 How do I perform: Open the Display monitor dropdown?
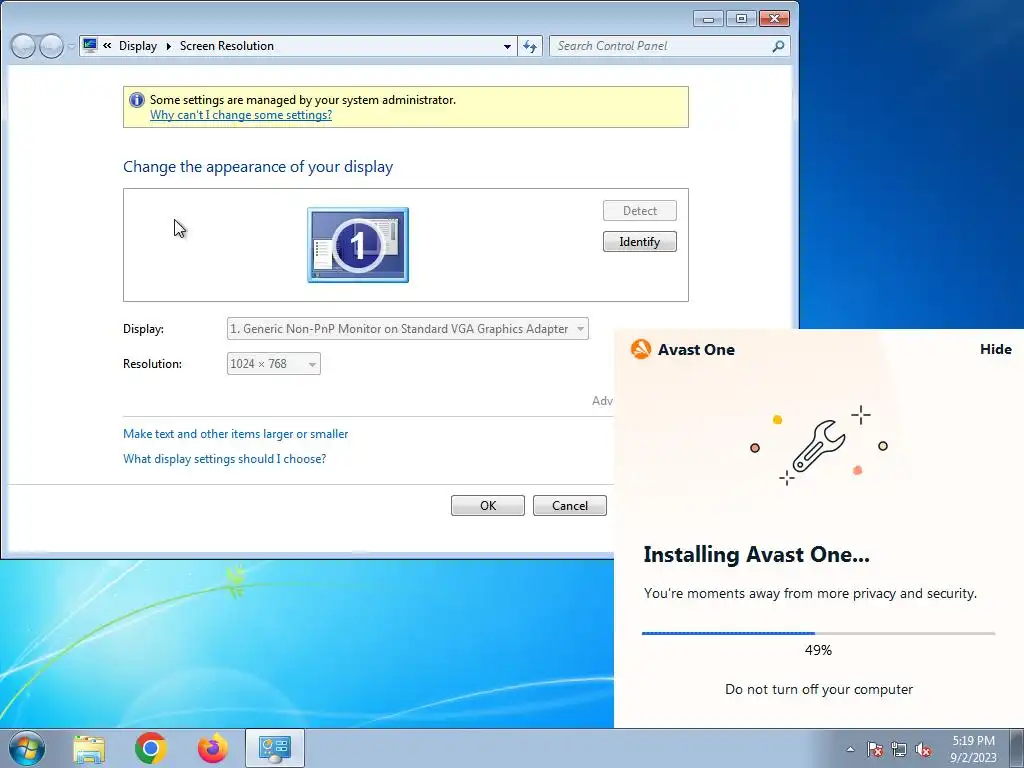(x=408, y=328)
